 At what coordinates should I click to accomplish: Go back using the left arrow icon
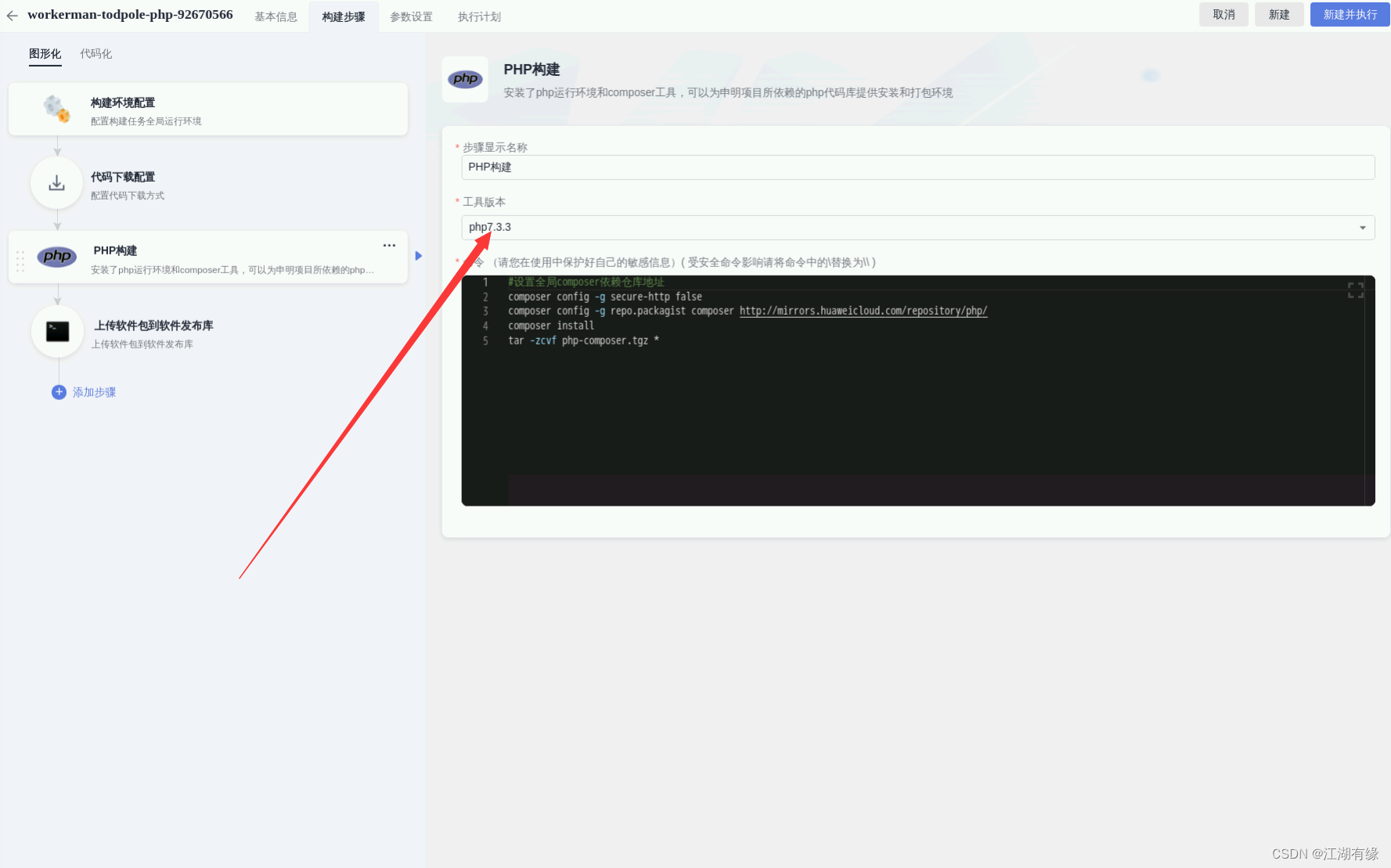tap(12, 16)
